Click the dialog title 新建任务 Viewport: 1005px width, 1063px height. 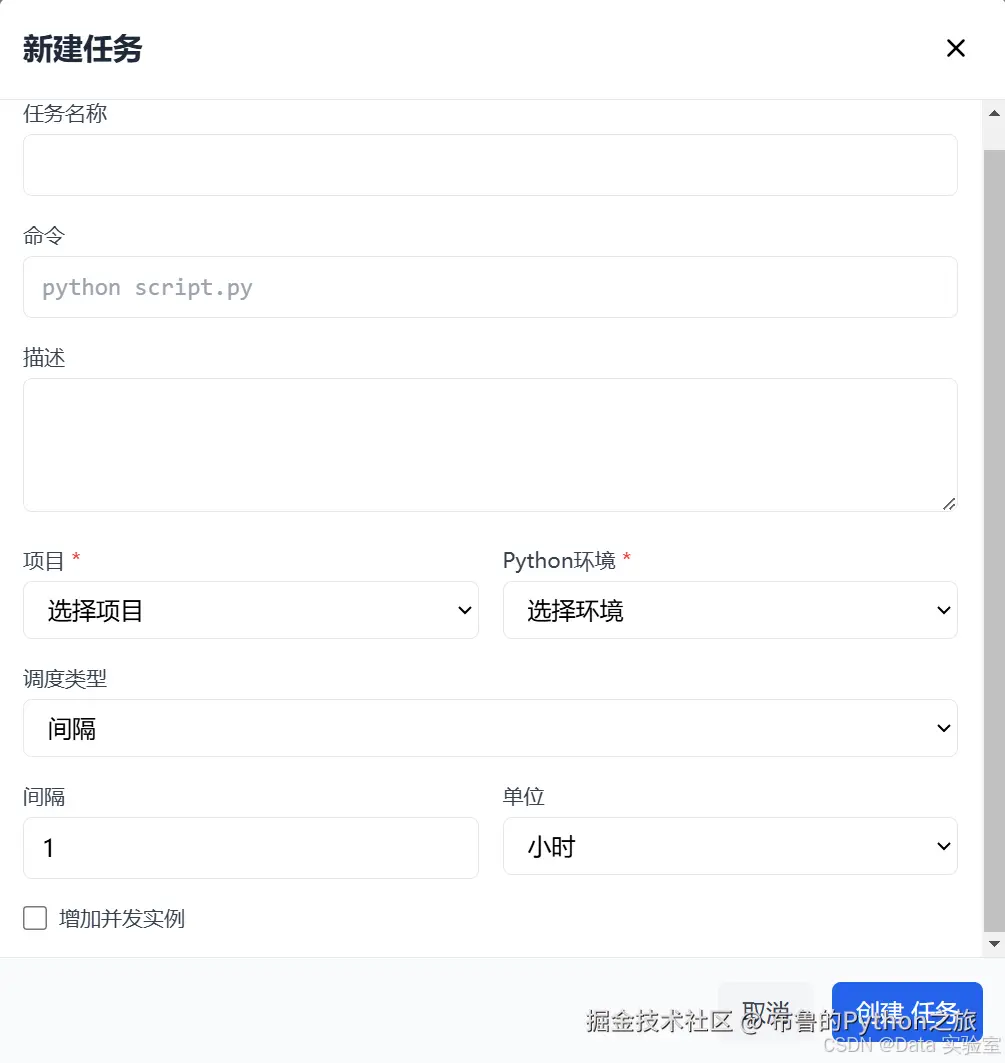[81, 48]
